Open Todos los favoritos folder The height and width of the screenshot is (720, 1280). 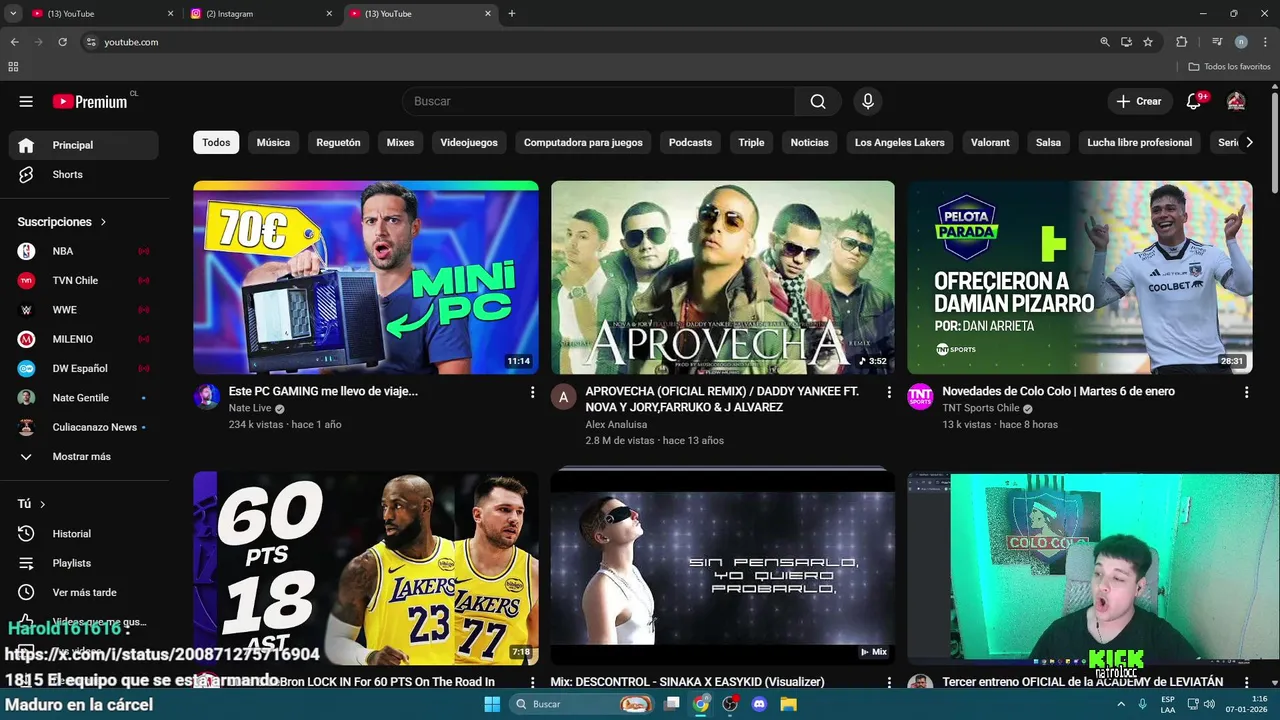pos(1229,67)
